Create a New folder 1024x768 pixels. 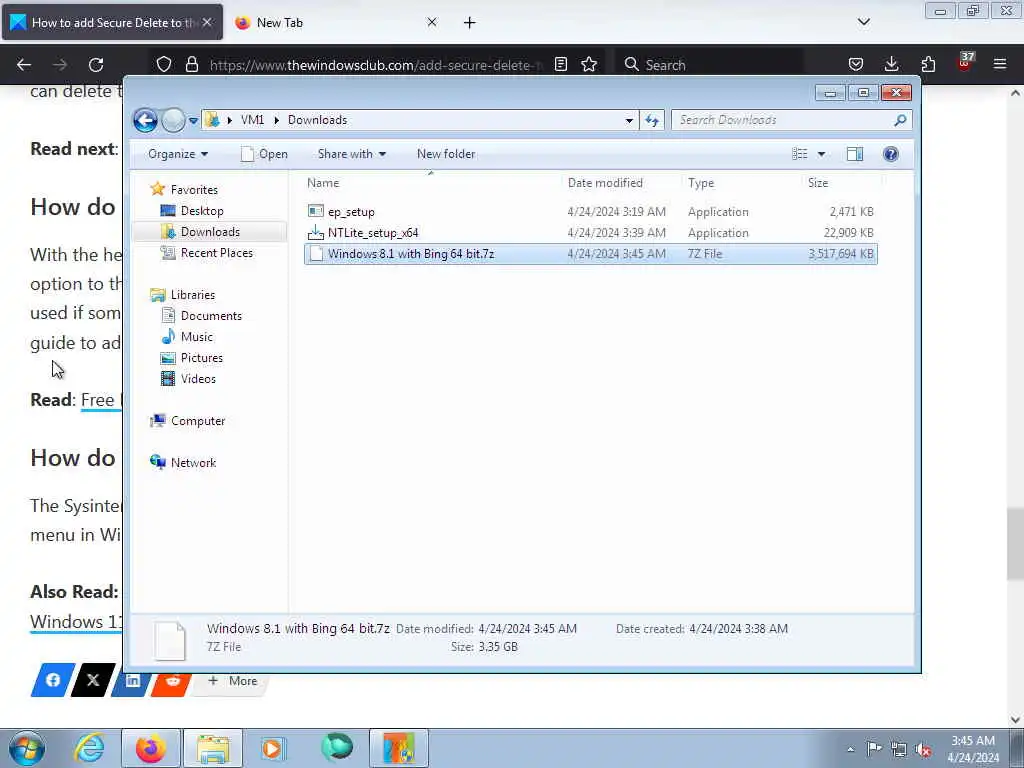(446, 154)
